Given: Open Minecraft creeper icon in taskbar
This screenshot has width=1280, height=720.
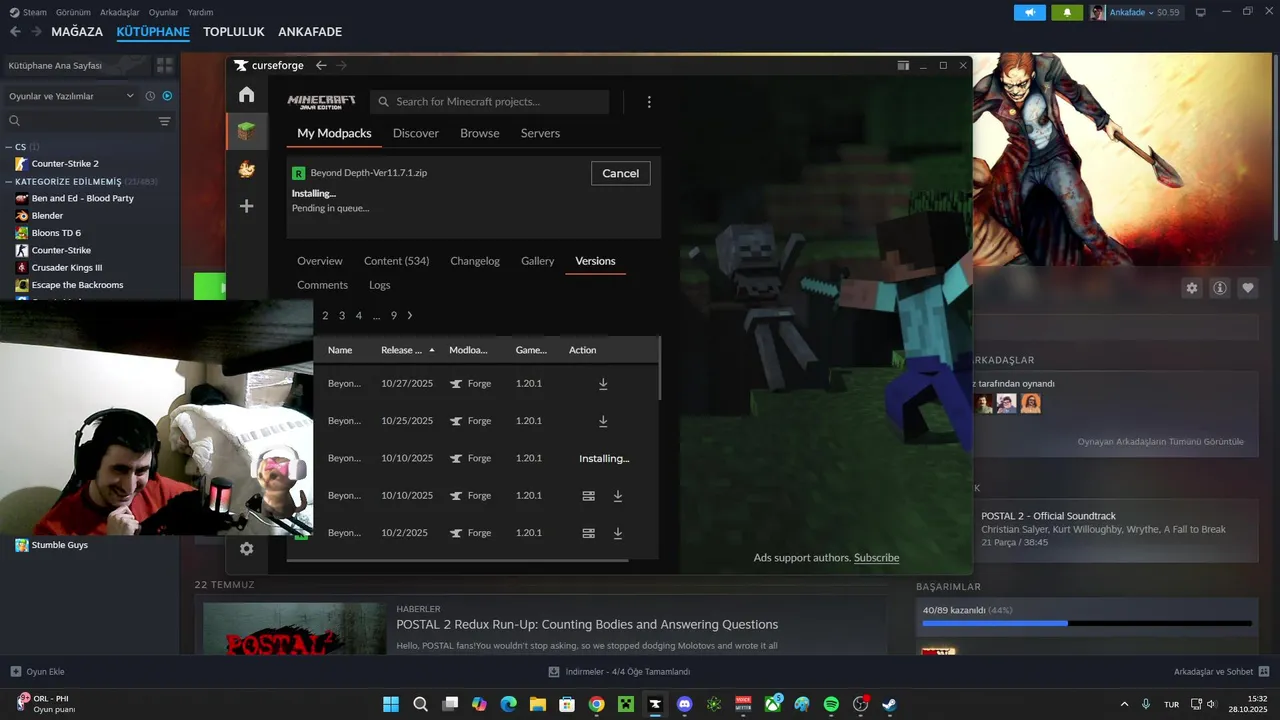Looking at the screenshot, I should pyautogui.click(x=625, y=704).
